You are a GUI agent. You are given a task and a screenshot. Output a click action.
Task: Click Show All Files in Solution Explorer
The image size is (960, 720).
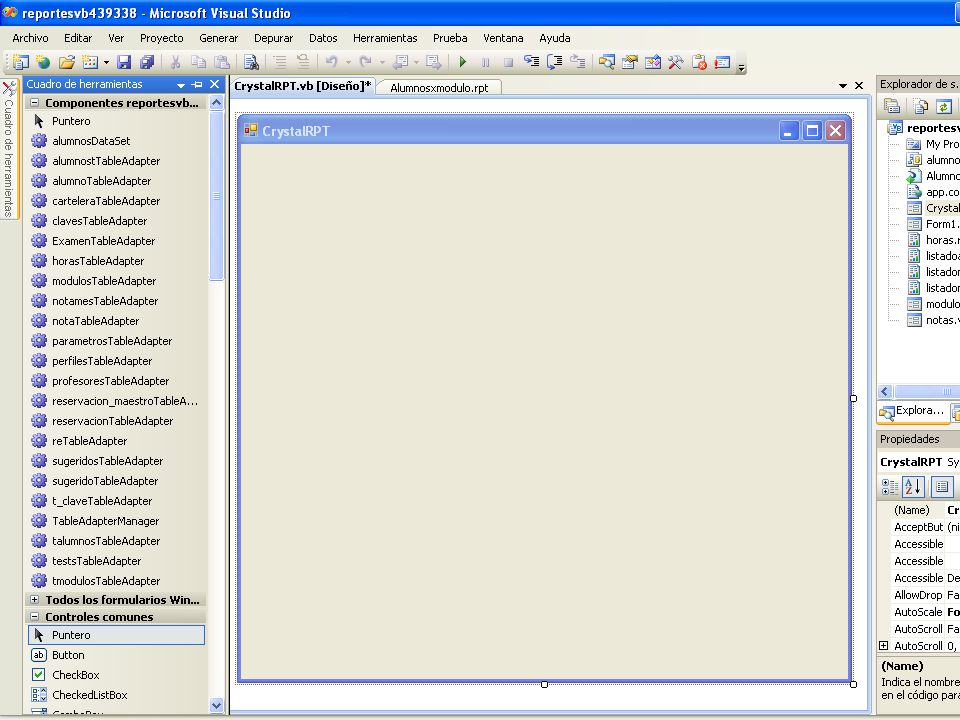click(920, 107)
